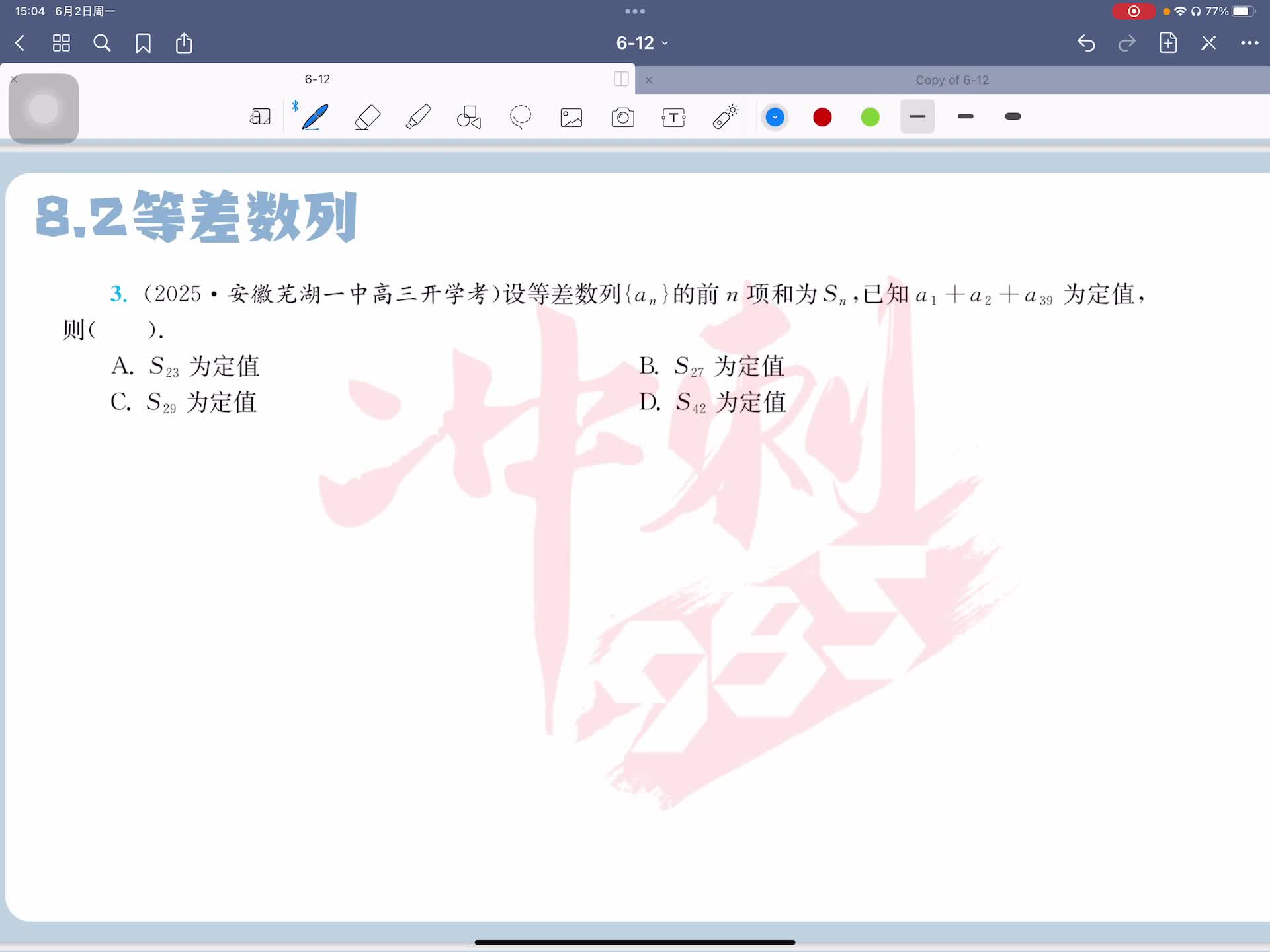Open the three-dot more options menu
The height and width of the screenshot is (952, 1270).
(1249, 43)
